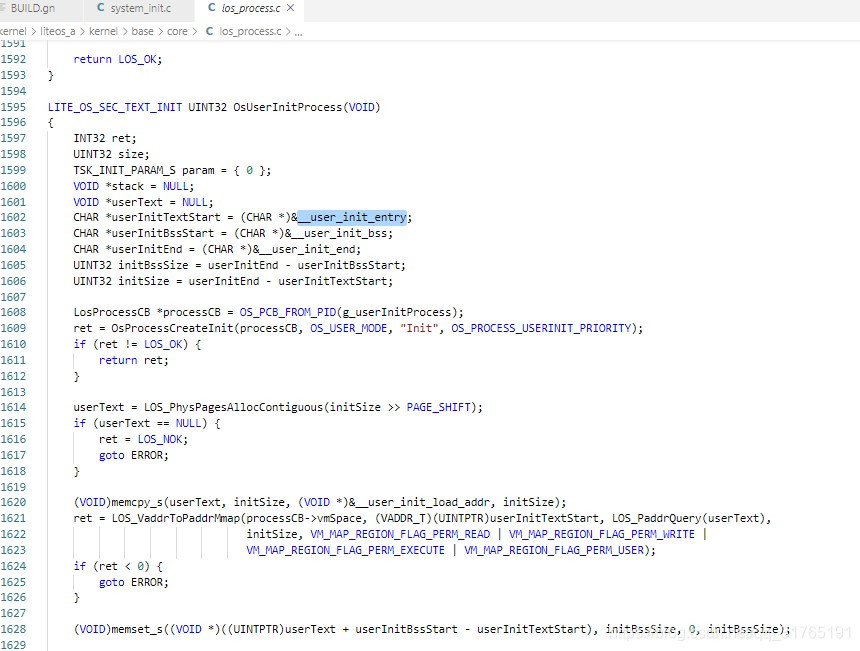Click goto ERROR on line 1625

(134, 582)
